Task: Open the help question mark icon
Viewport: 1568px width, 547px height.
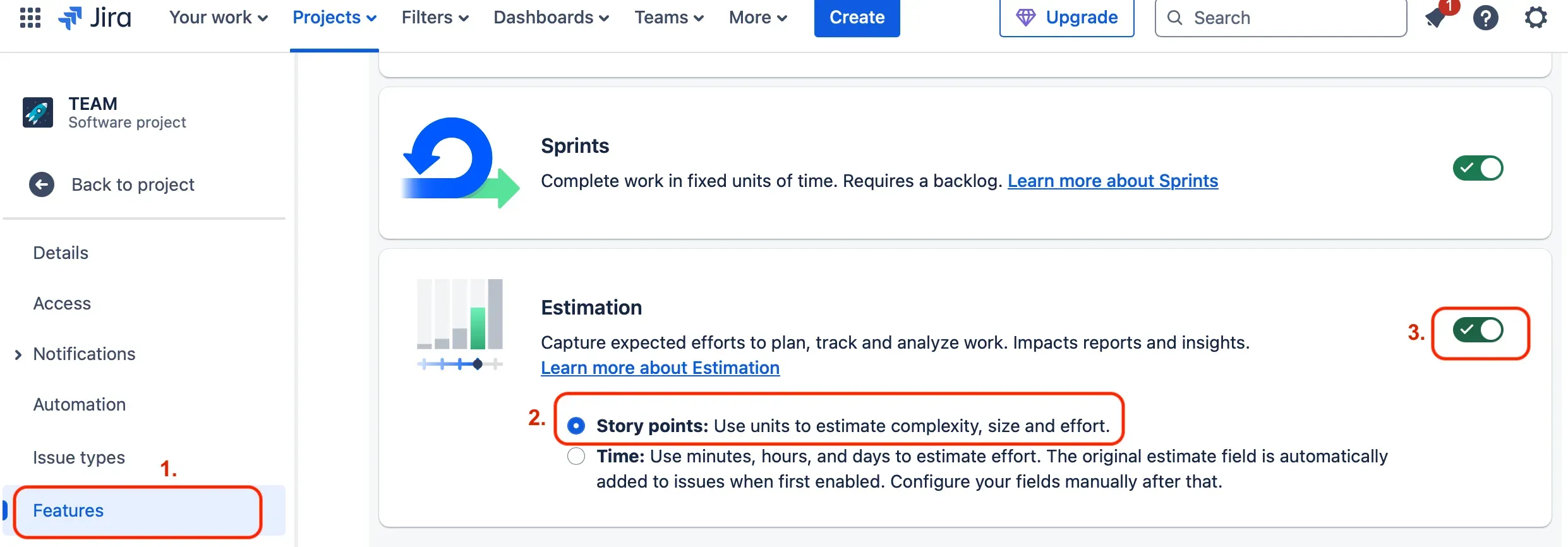Action: click(1485, 17)
